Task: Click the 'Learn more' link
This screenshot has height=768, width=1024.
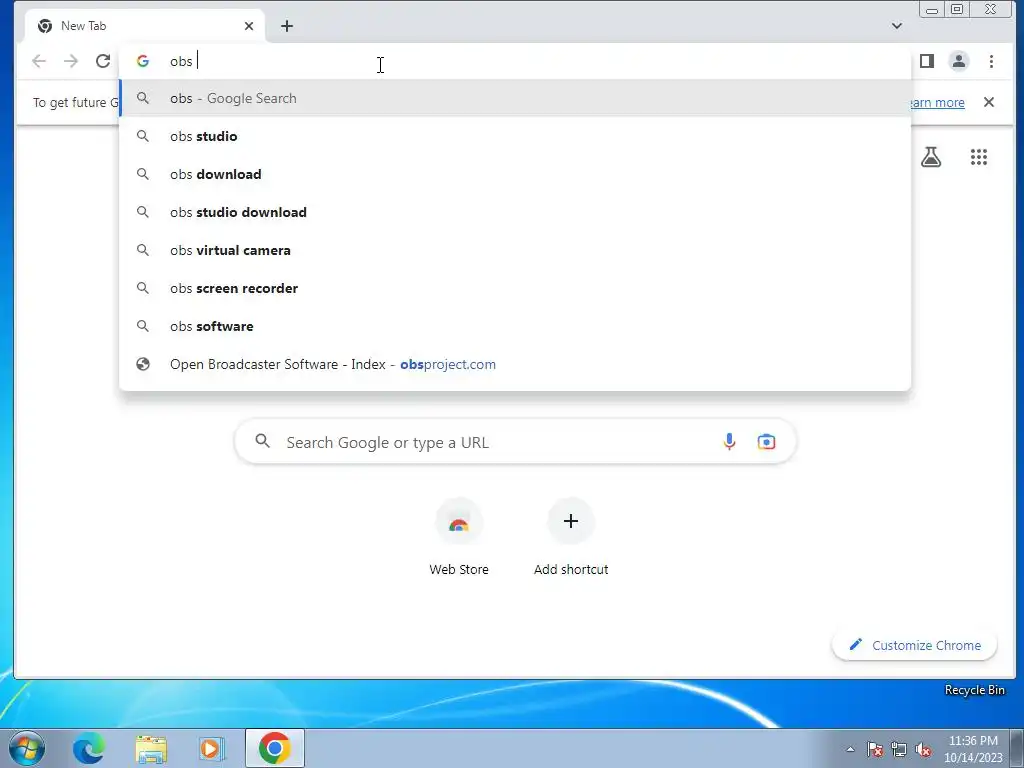Action: pyautogui.click(x=937, y=103)
